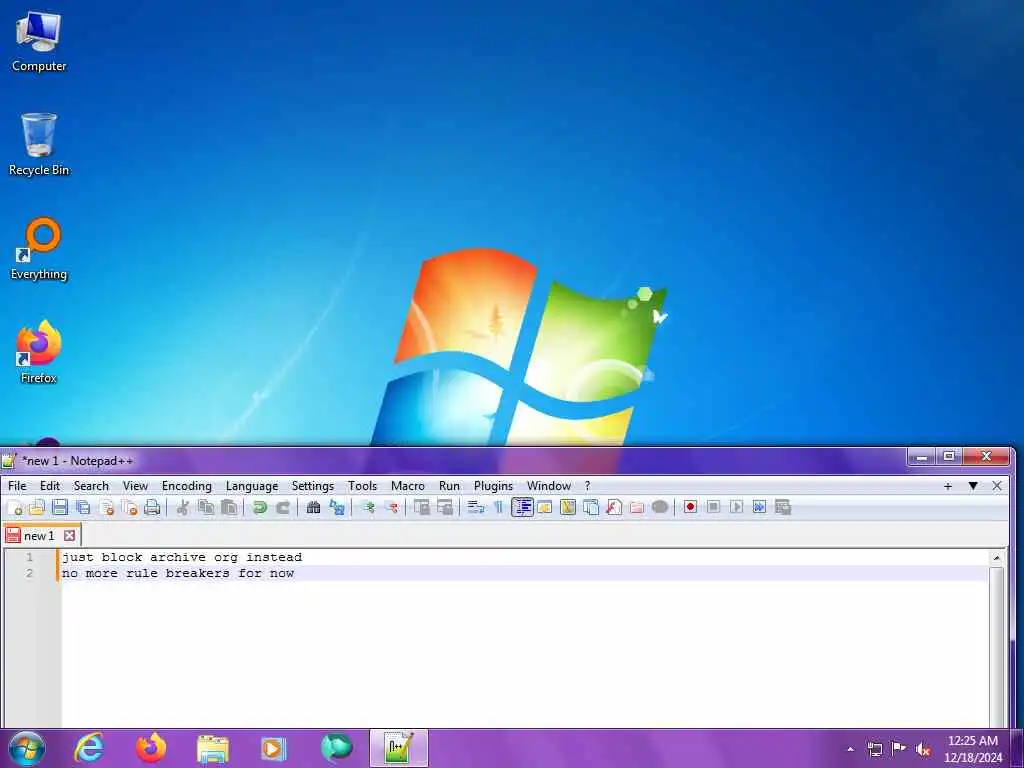
Task: Open the Run menu
Action: 449,486
